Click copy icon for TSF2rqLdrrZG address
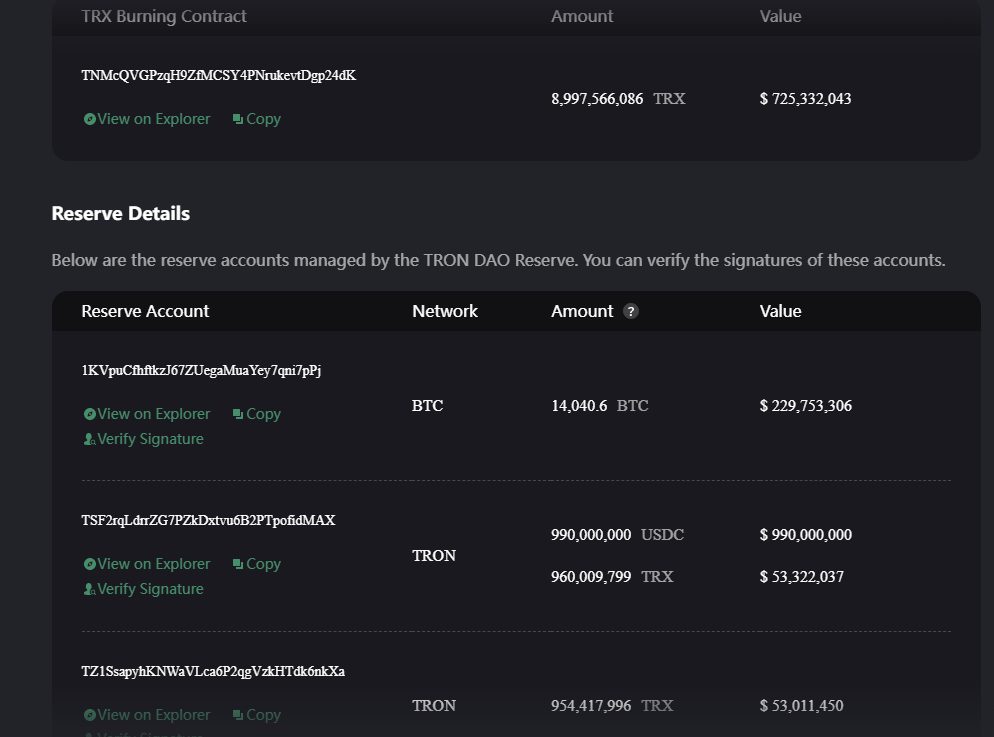The height and width of the screenshot is (737, 994). [238, 564]
